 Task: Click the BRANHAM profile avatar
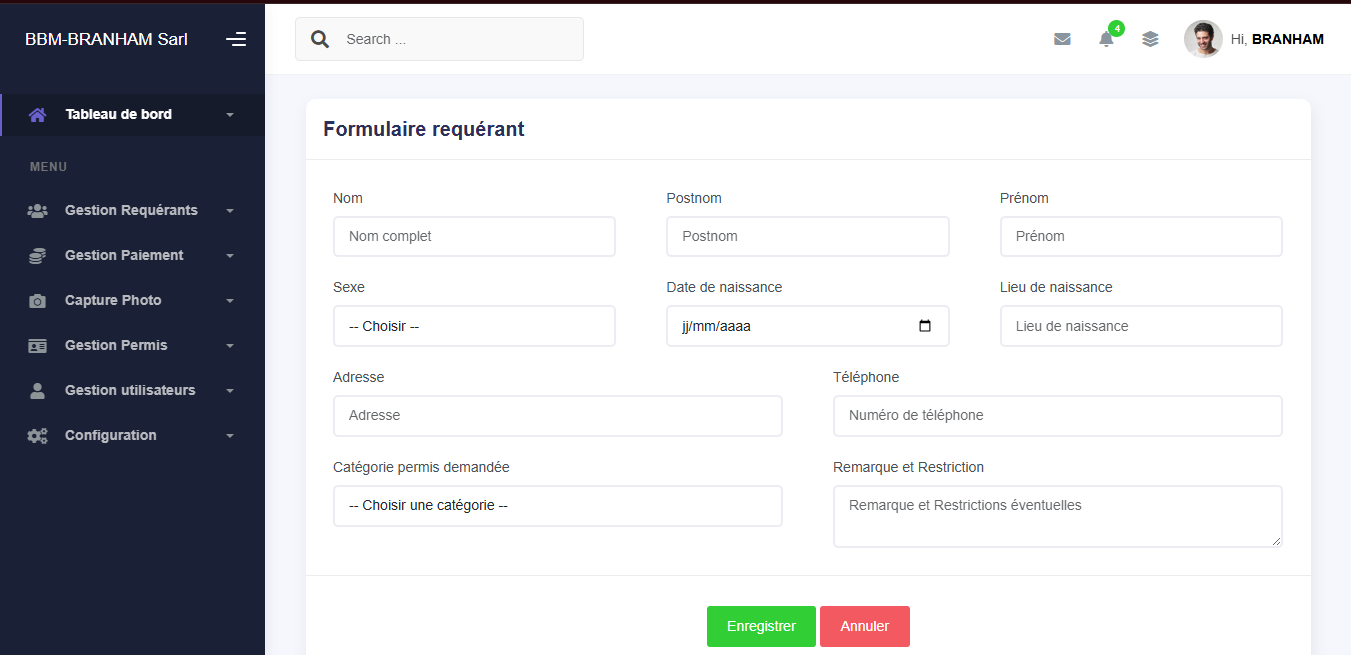pos(1203,38)
